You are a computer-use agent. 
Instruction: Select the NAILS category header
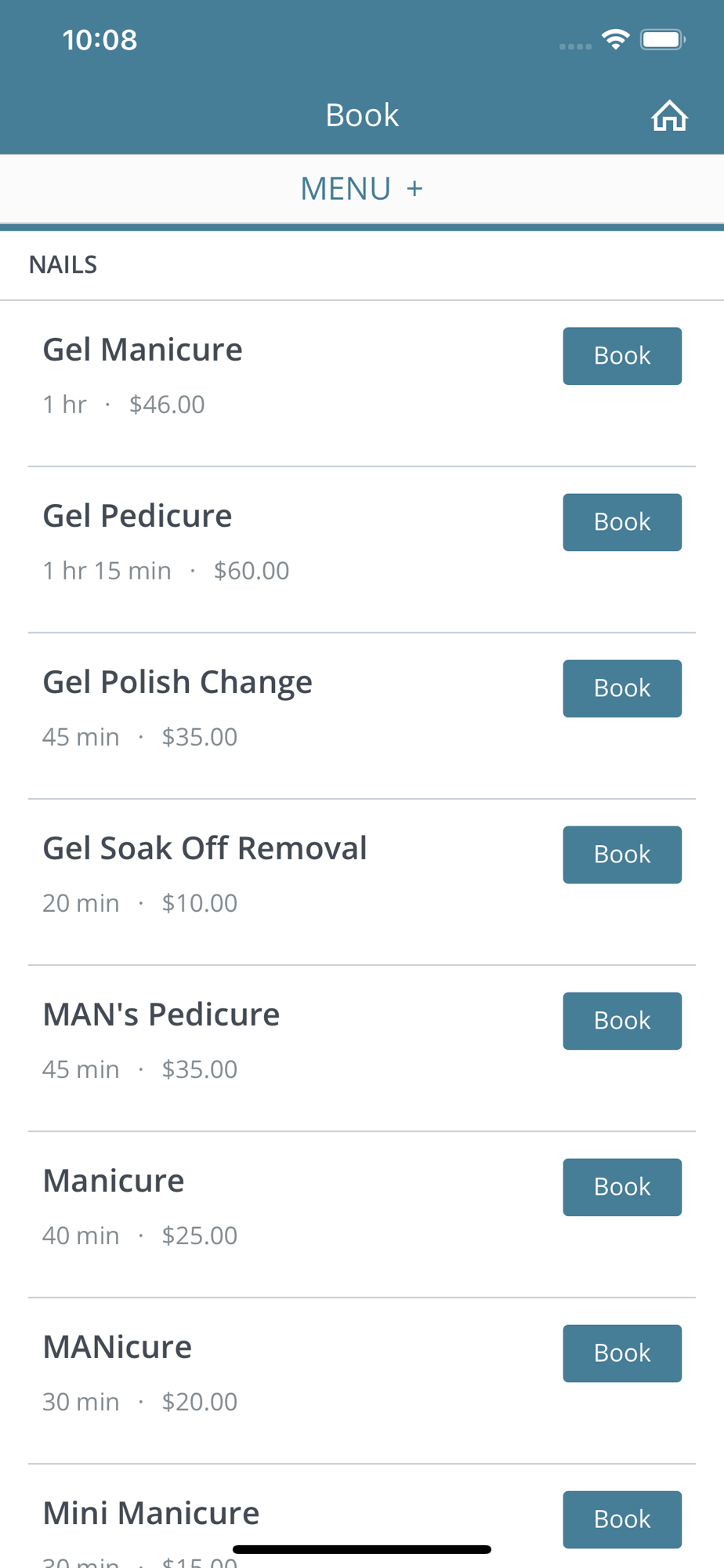click(63, 265)
